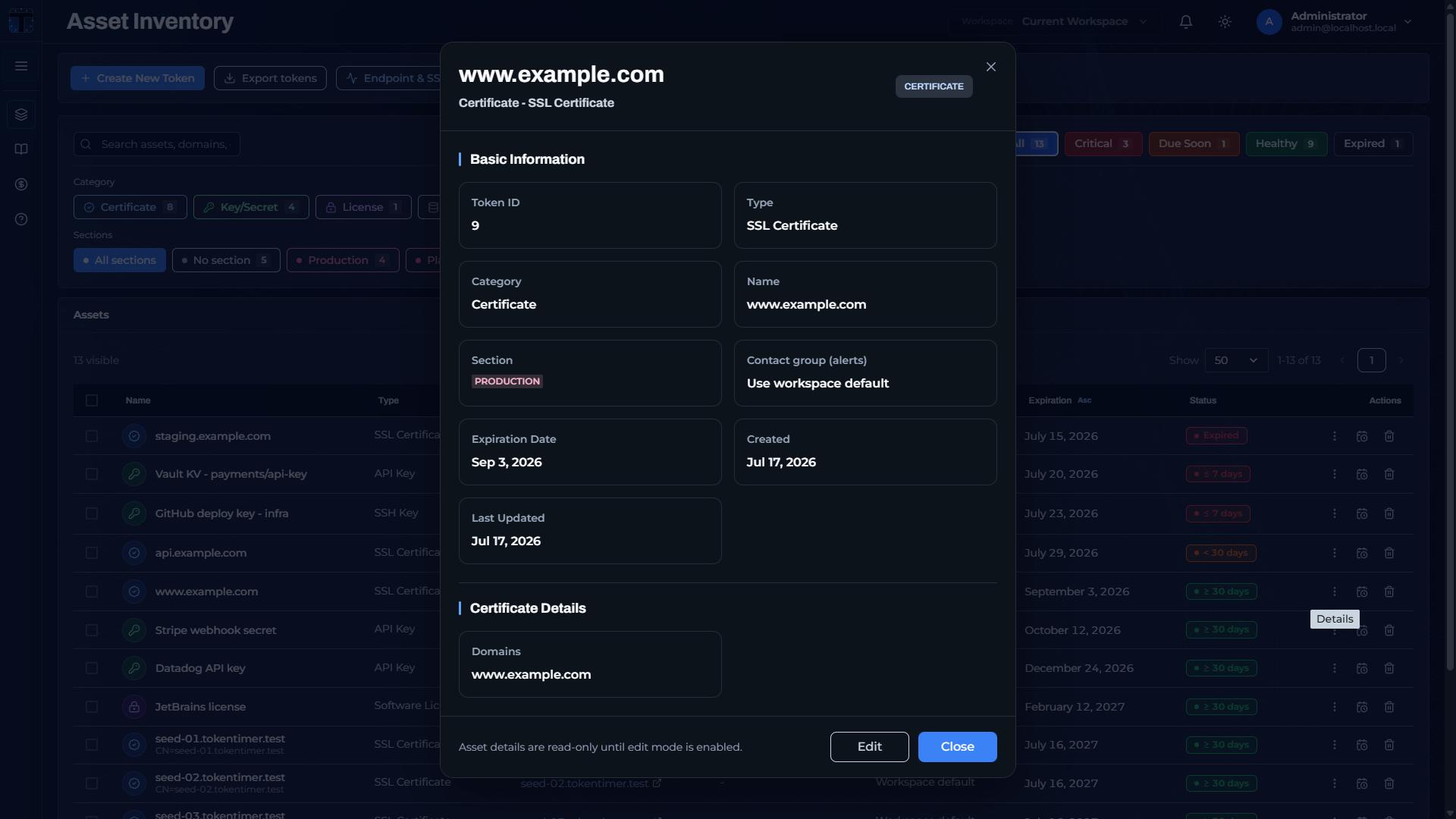The height and width of the screenshot is (819, 1456).
Task: Delete the staging.example.com asset via trash icon
Action: (x=1389, y=436)
